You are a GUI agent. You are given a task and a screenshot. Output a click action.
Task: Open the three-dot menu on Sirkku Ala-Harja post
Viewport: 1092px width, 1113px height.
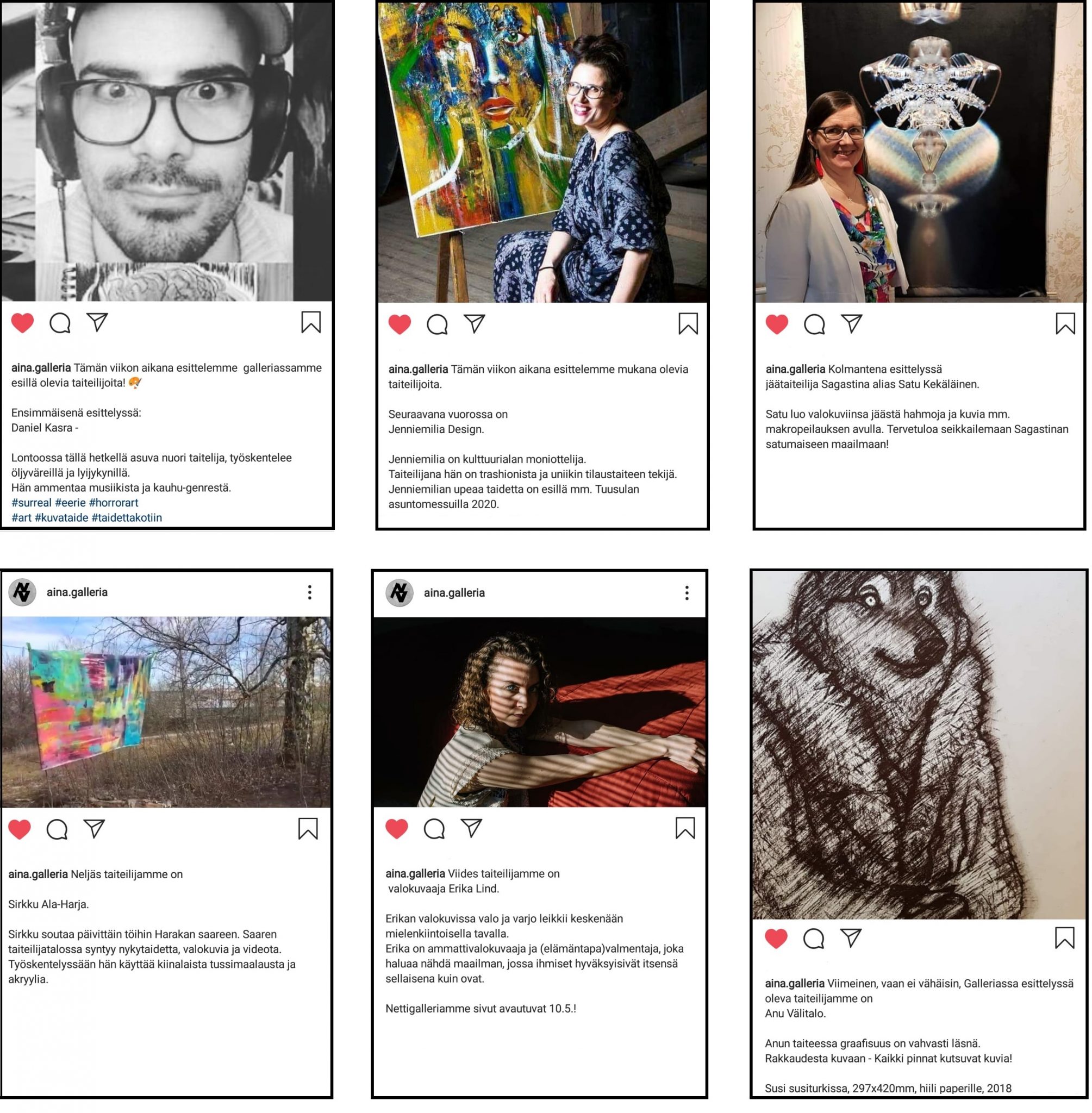coord(310,592)
